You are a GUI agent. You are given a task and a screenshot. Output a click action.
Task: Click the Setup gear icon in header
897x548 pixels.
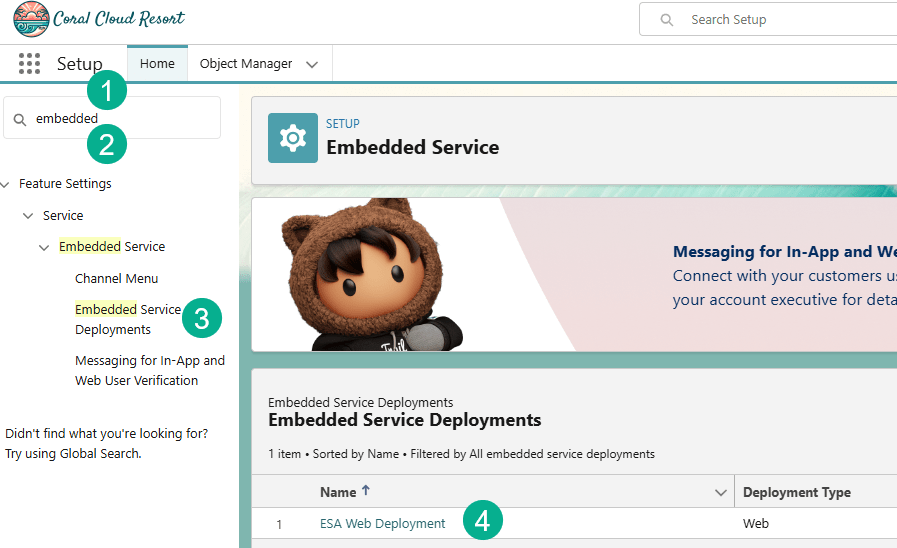(x=293, y=138)
